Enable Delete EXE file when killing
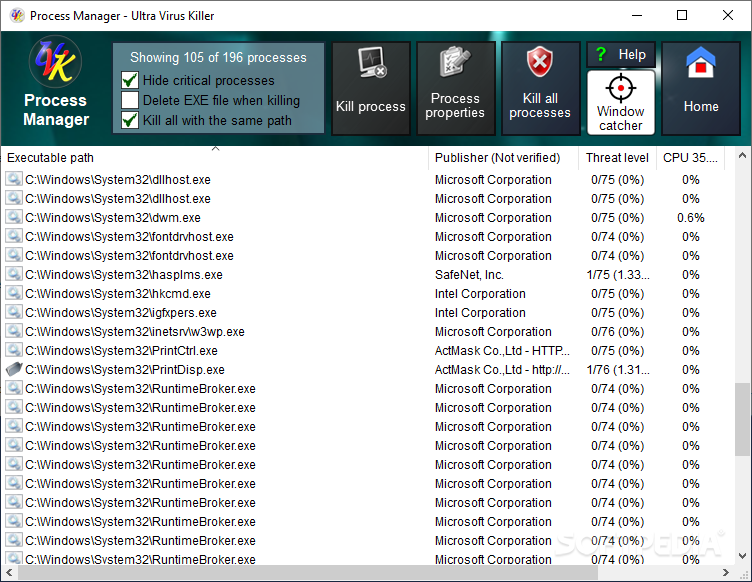Image resolution: width=752 pixels, height=582 pixels. point(129,100)
